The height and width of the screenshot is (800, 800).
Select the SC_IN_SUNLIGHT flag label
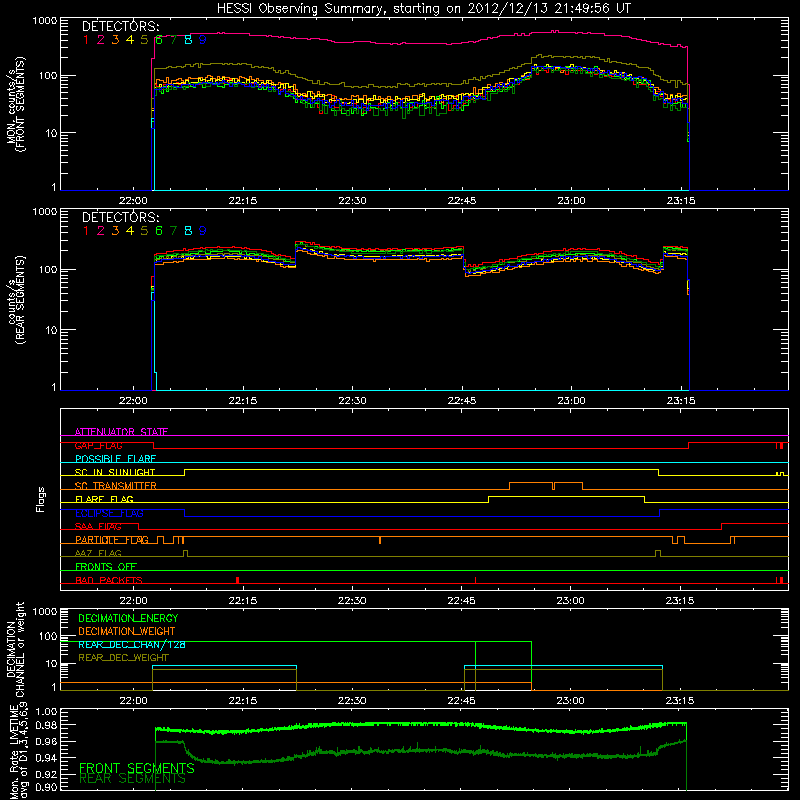[x=115, y=472]
